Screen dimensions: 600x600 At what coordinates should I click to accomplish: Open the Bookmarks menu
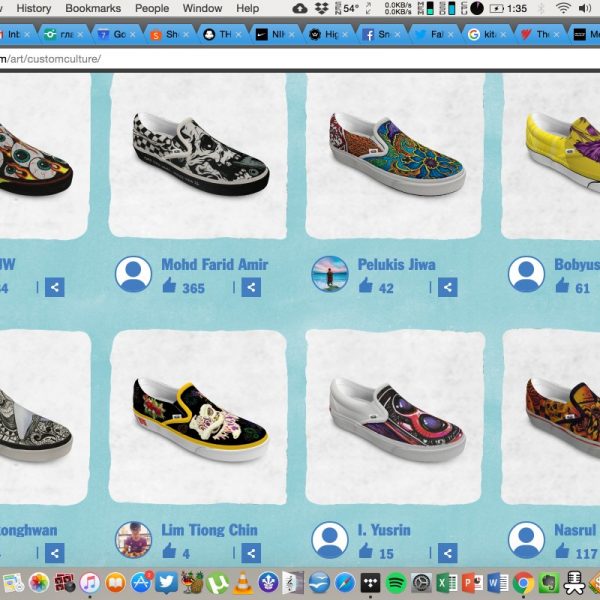point(93,8)
